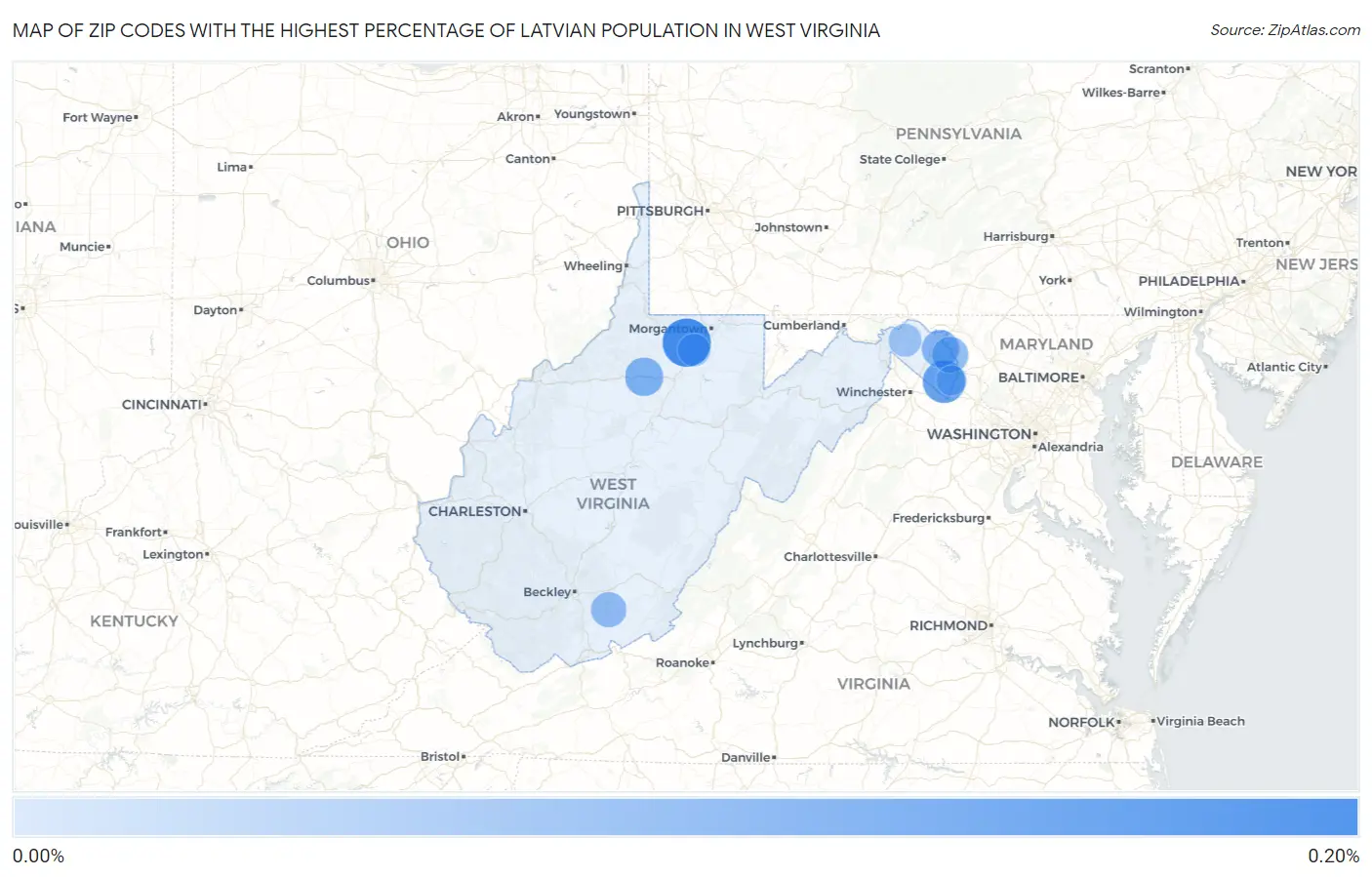Image resolution: width=1372 pixels, height=877 pixels.
Task: Click the 0.00% legend minimum value
Action: 39,856
